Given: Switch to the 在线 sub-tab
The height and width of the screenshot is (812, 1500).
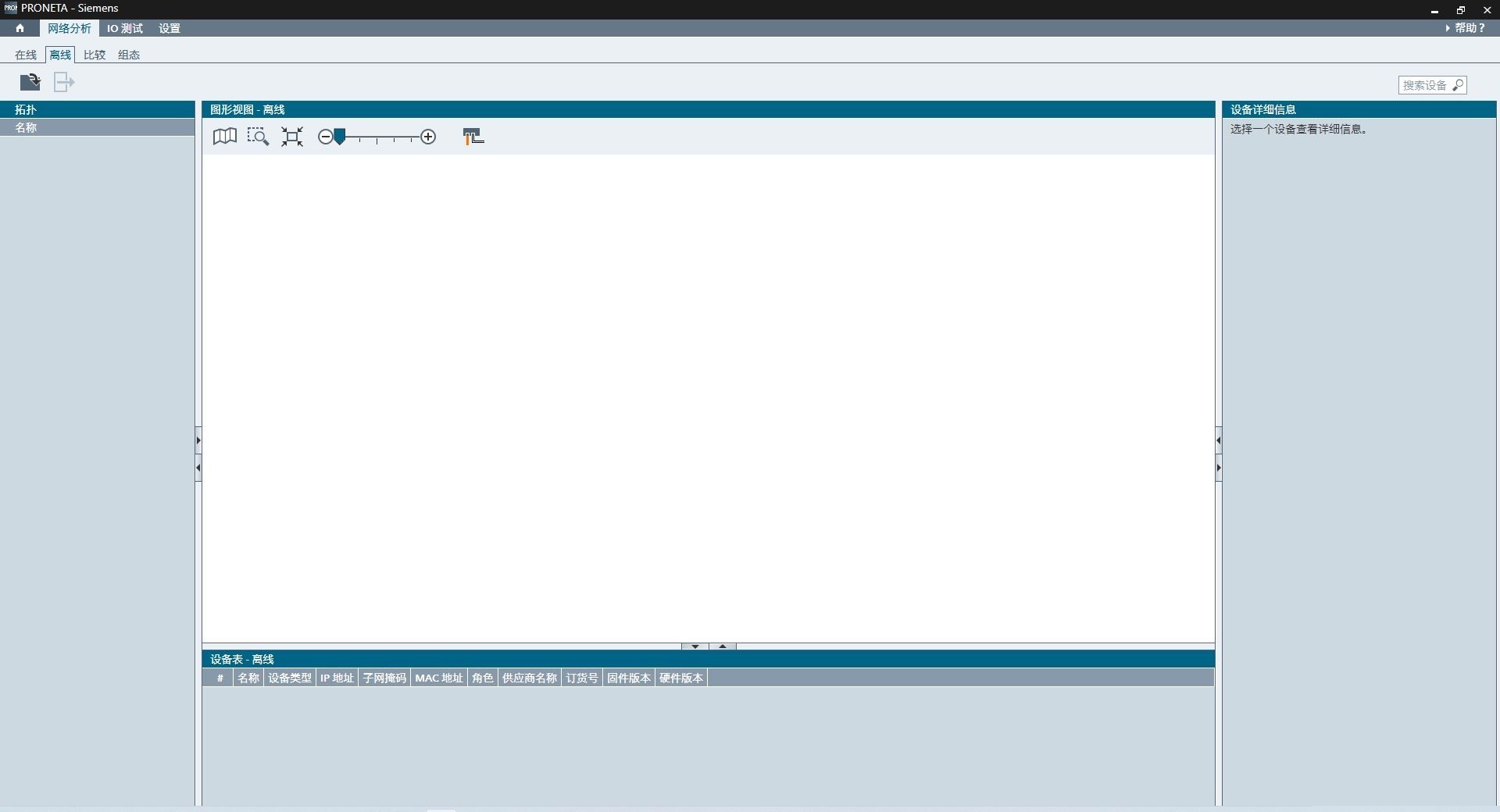Looking at the screenshot, I should point(26,55).
